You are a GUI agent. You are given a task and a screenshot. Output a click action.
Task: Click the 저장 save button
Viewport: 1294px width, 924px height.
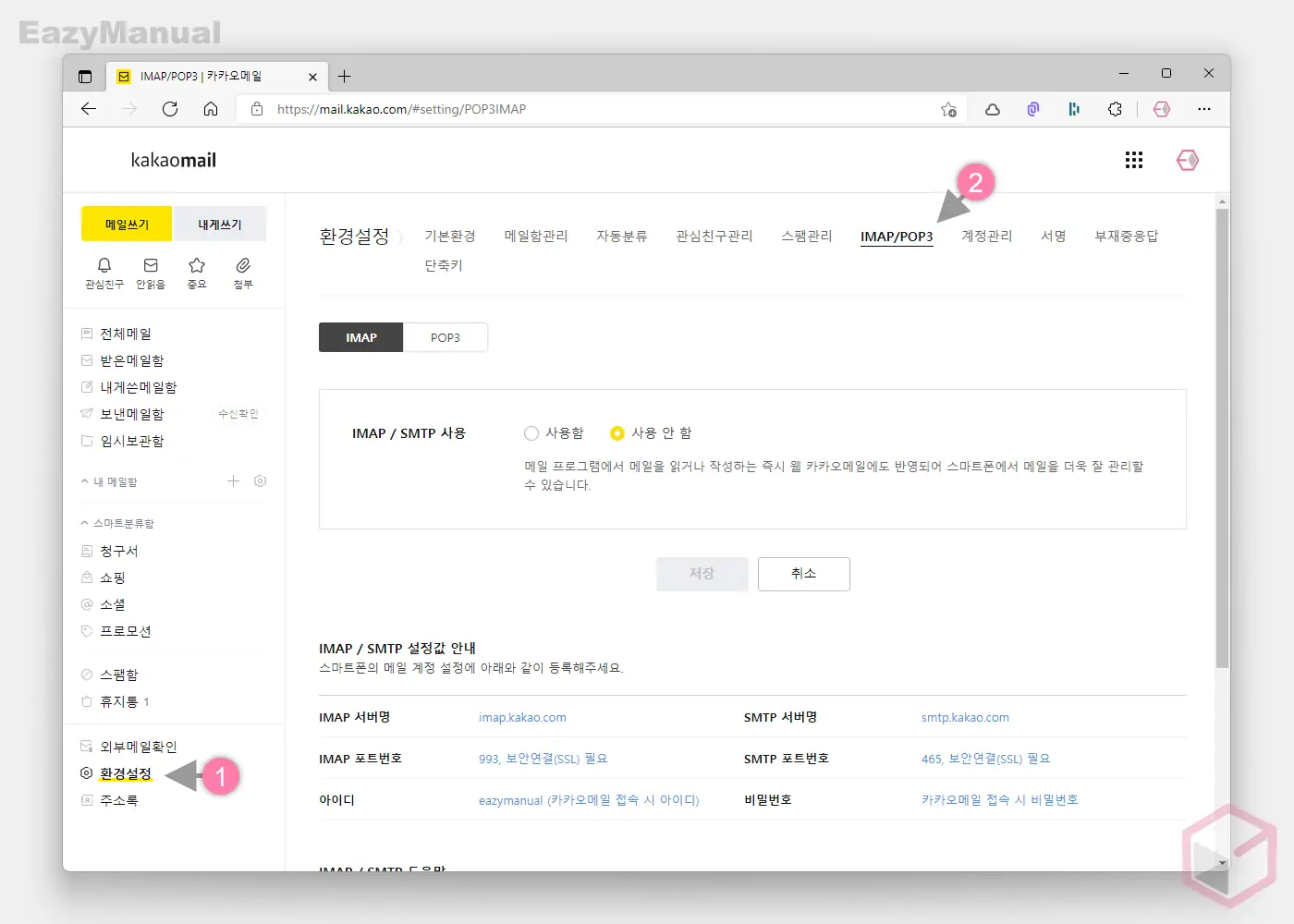pyautogui.click(x=702, y=574)
